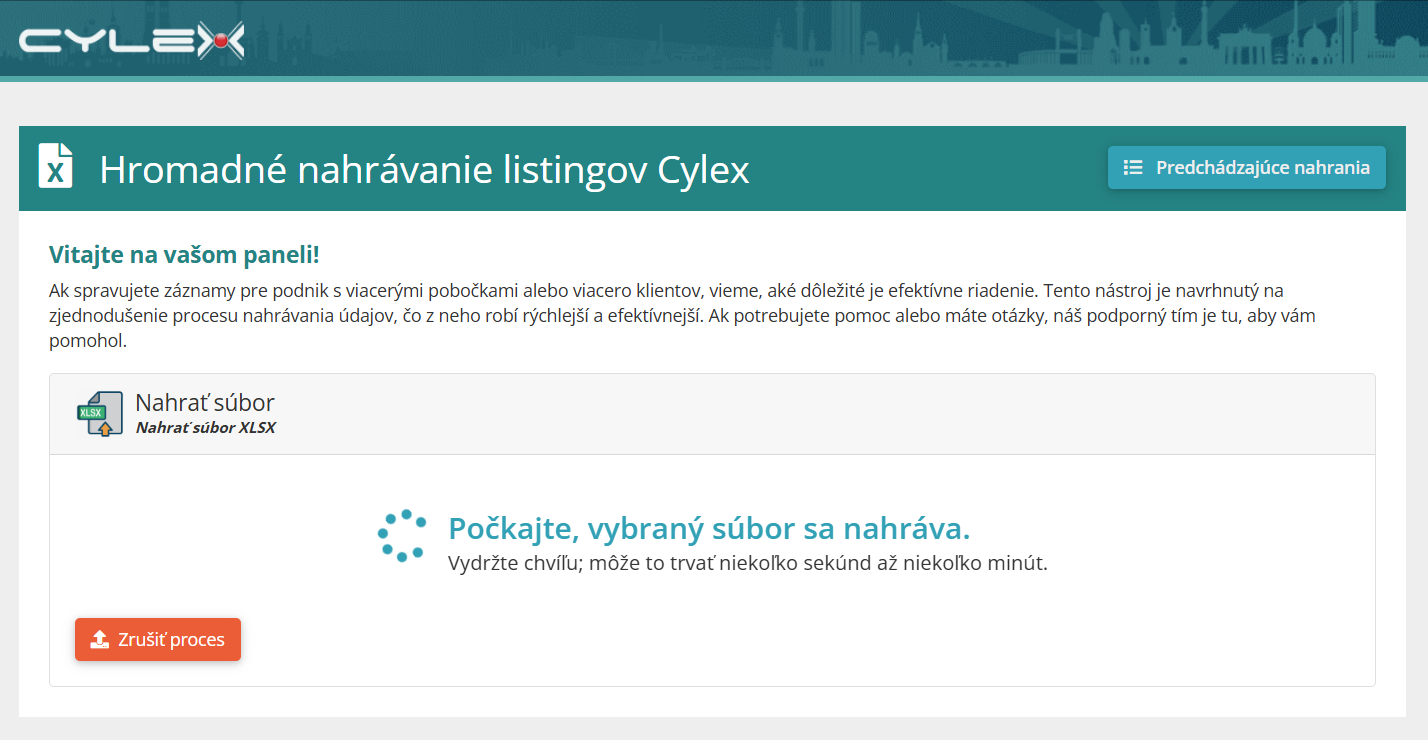
Task: Click the Nahrať súbor panel heading
Action: (x=205, y=402)
